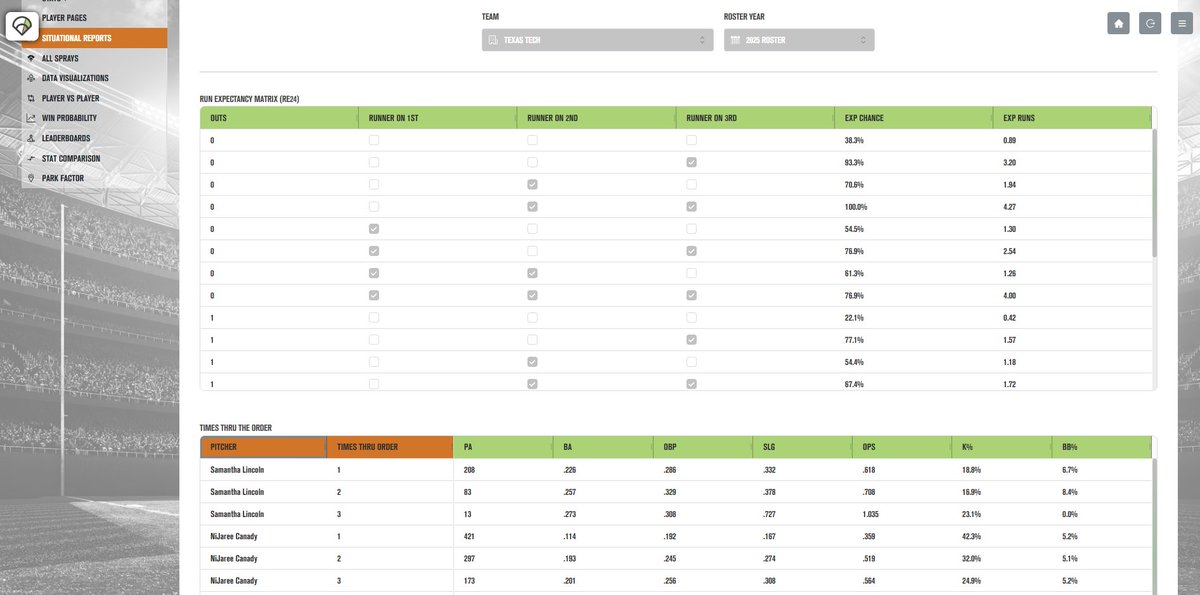Select NiJaree Canady row with 421 PA
This screenshot has height=595, width=1200.
pos(676,536)
